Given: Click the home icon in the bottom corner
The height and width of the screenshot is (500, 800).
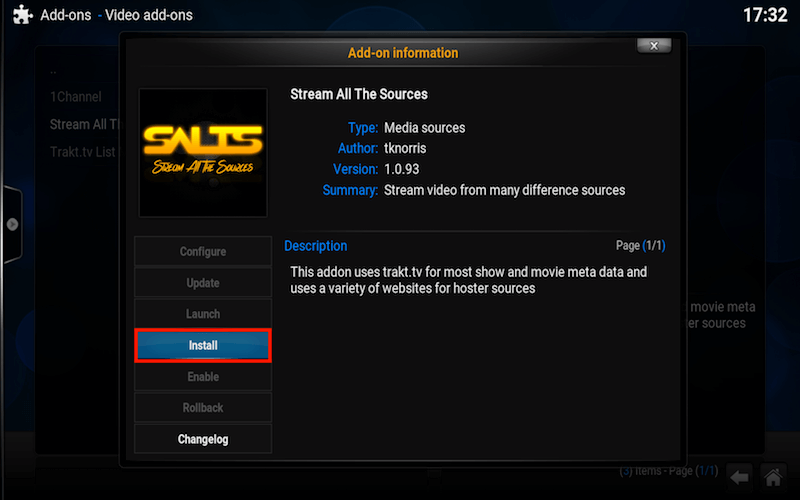Looking at the screenshot, I should click(x=771, y=475).
